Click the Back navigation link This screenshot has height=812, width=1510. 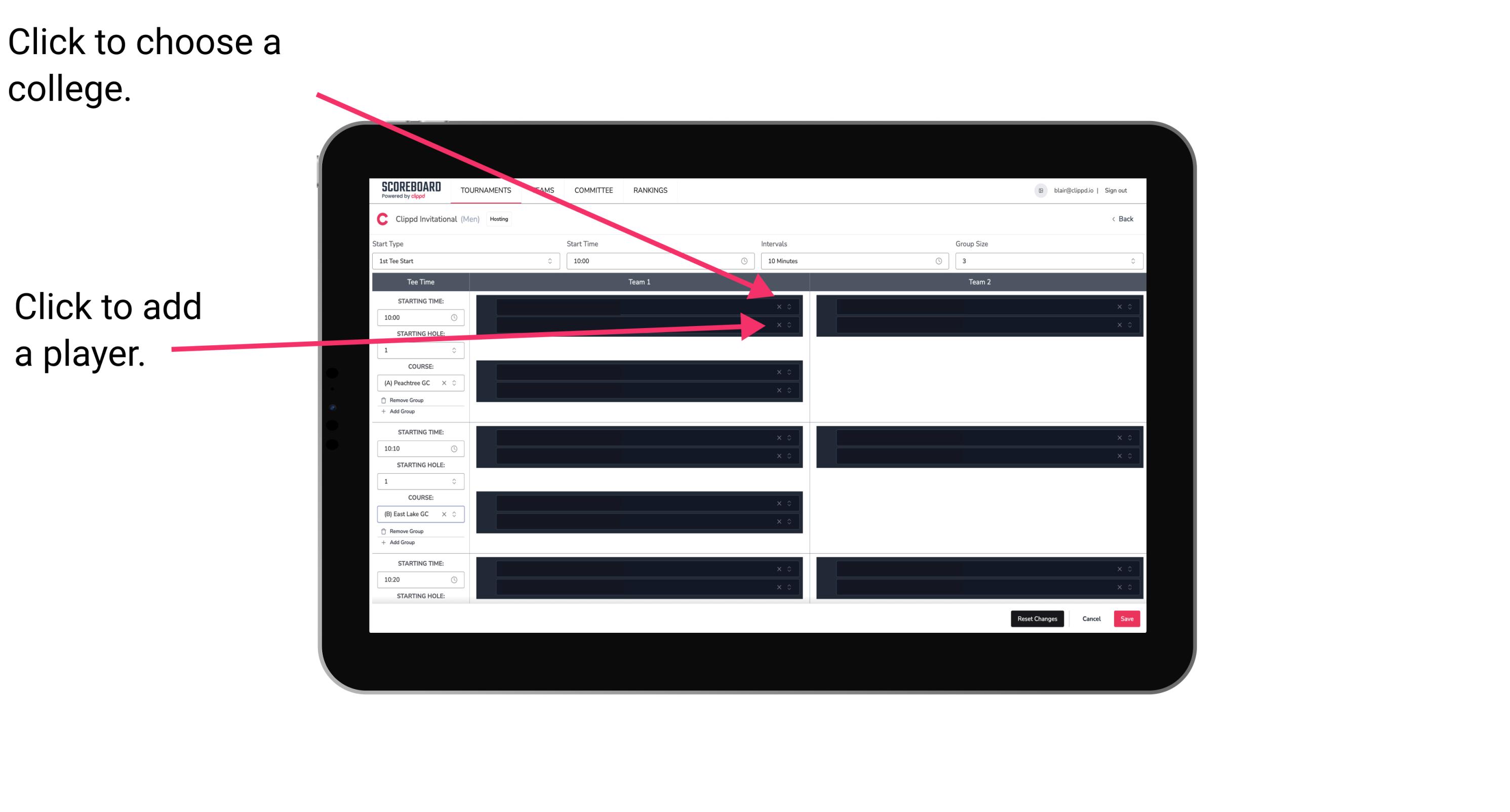[1123, 219]
